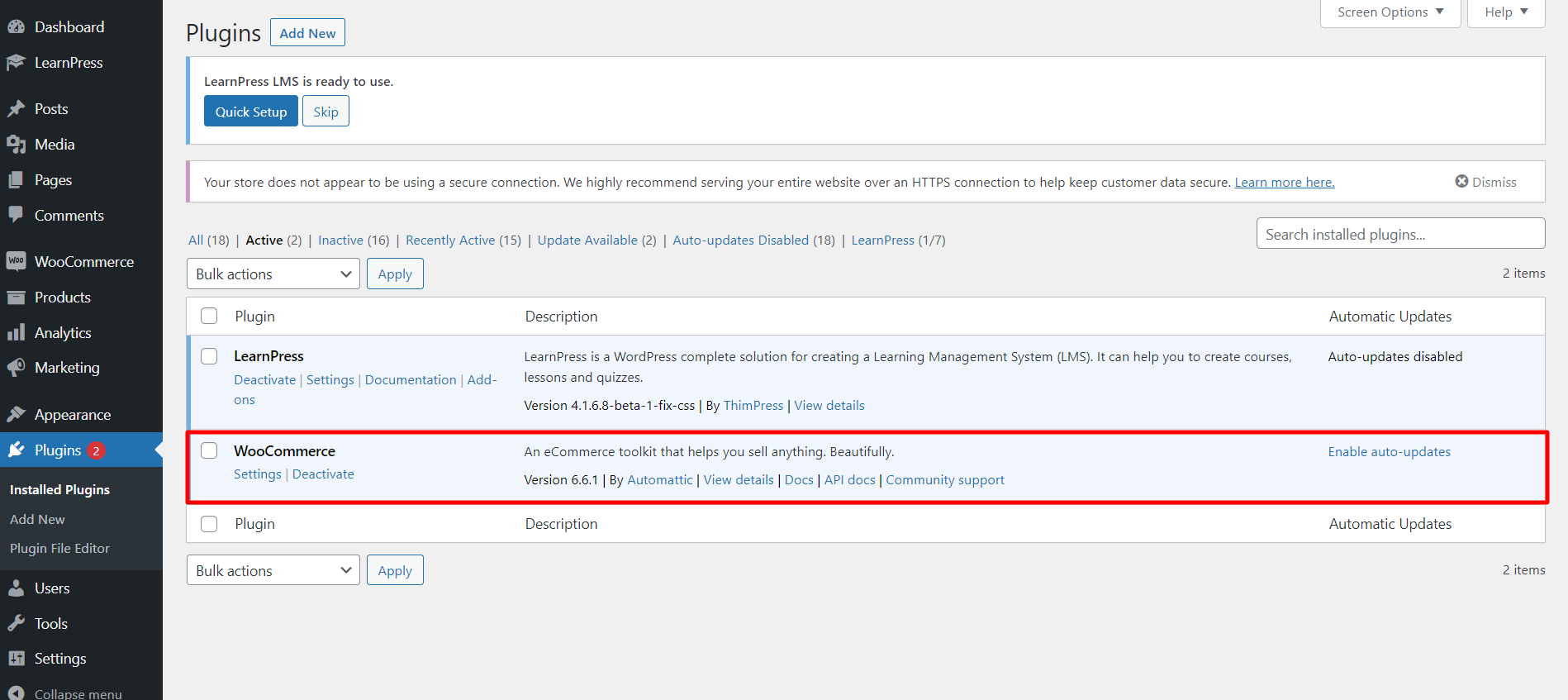Skip the LearnPress setup

(x=325, y=112)
